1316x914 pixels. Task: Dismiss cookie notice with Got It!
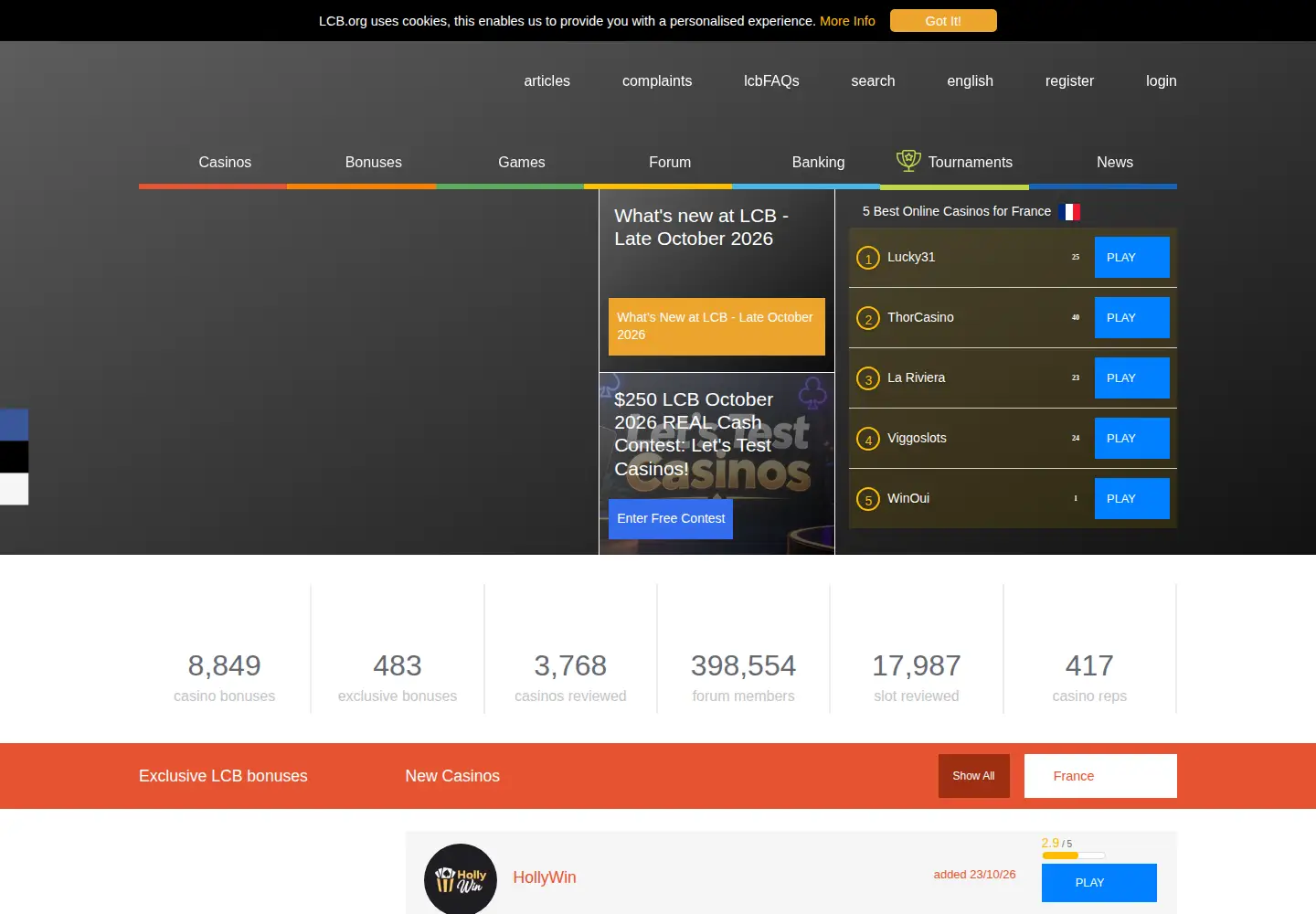click(943, 21)
